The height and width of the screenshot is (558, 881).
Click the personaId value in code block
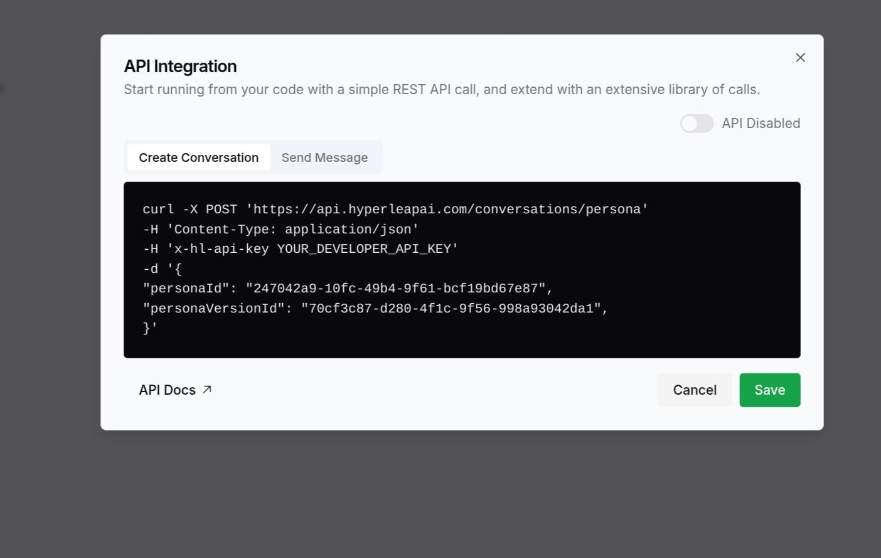[x=396, y=288]
